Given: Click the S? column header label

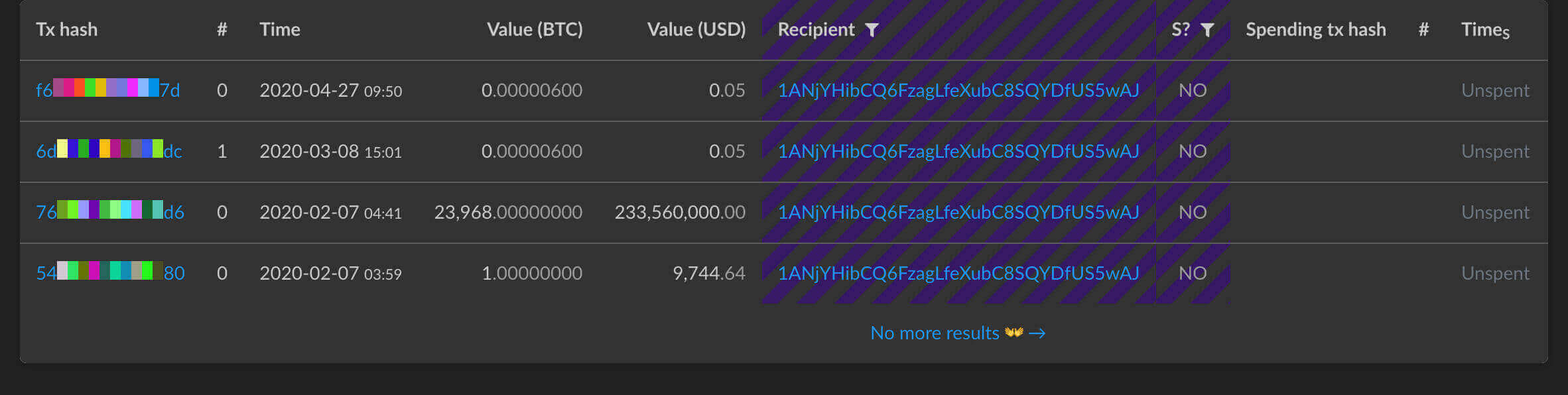Looking at the screenshot, I should click(x=1181, y=30).
